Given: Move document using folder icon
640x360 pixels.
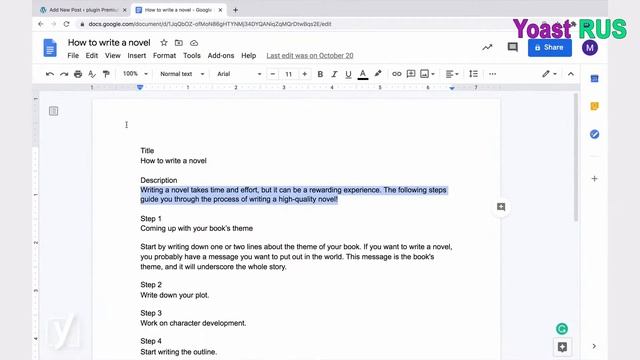Looking at the screenshot, I should [x=179, y=42].
